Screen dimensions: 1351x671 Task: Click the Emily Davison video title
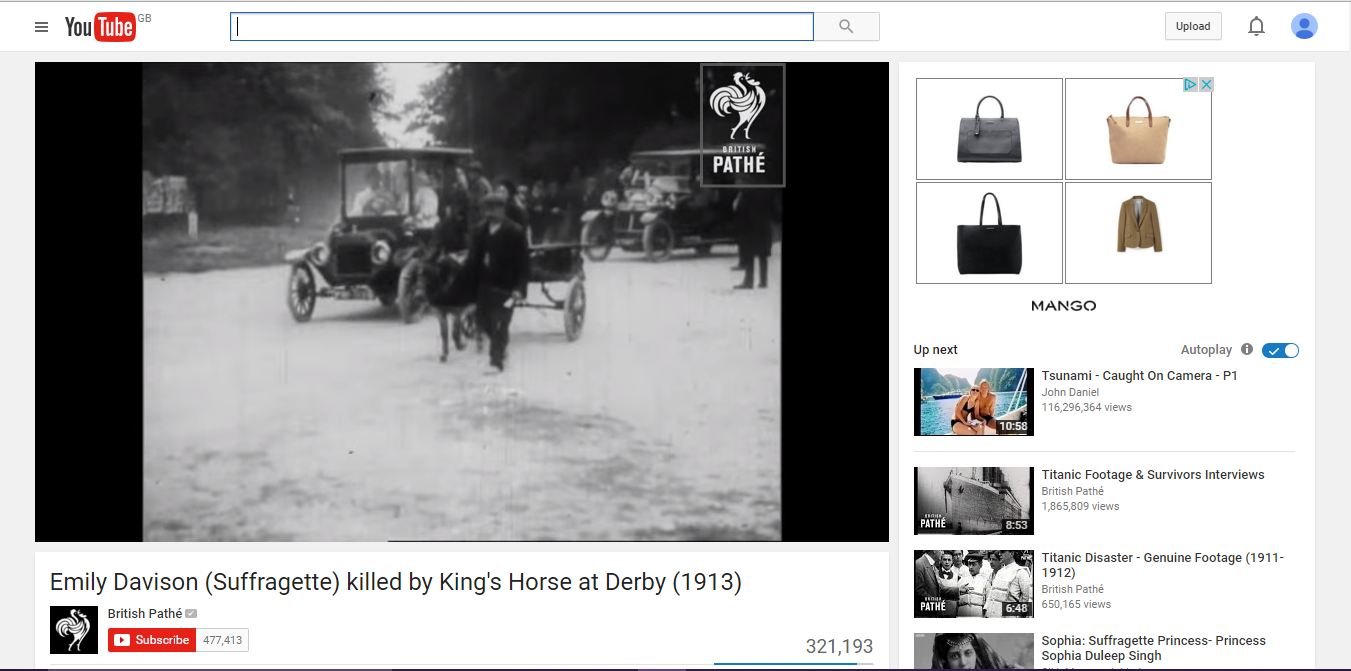(396, 582)
